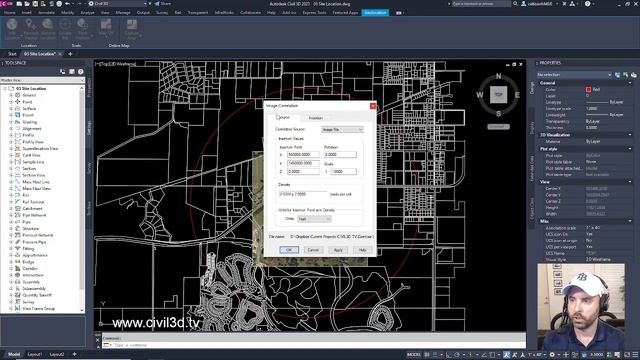Expand the Points node in Toolspace

click(x=11, y=102)
